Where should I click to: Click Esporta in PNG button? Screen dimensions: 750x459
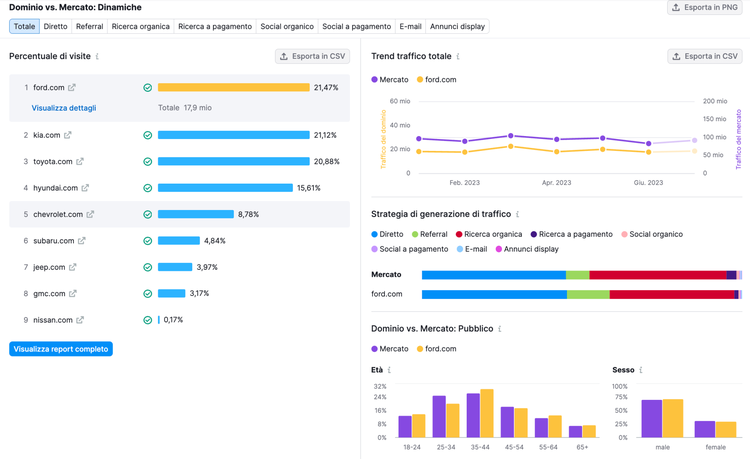(x=705, y=7)
